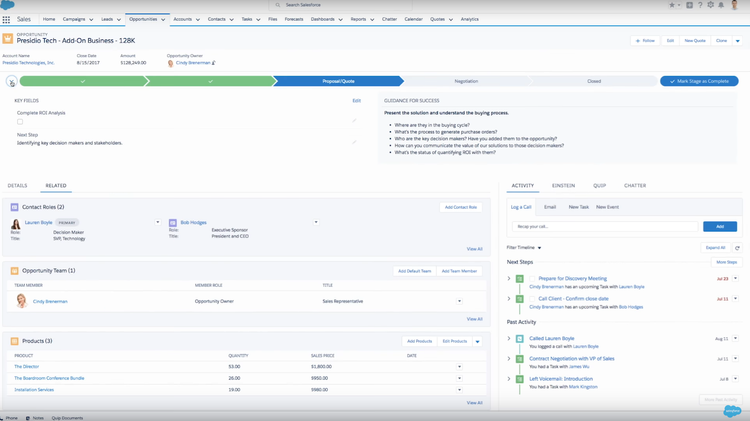Open the Accounts tab dropdown arrow
Image resolution: width=750 pixels, height=421 pixels.
tap(198, 20)
